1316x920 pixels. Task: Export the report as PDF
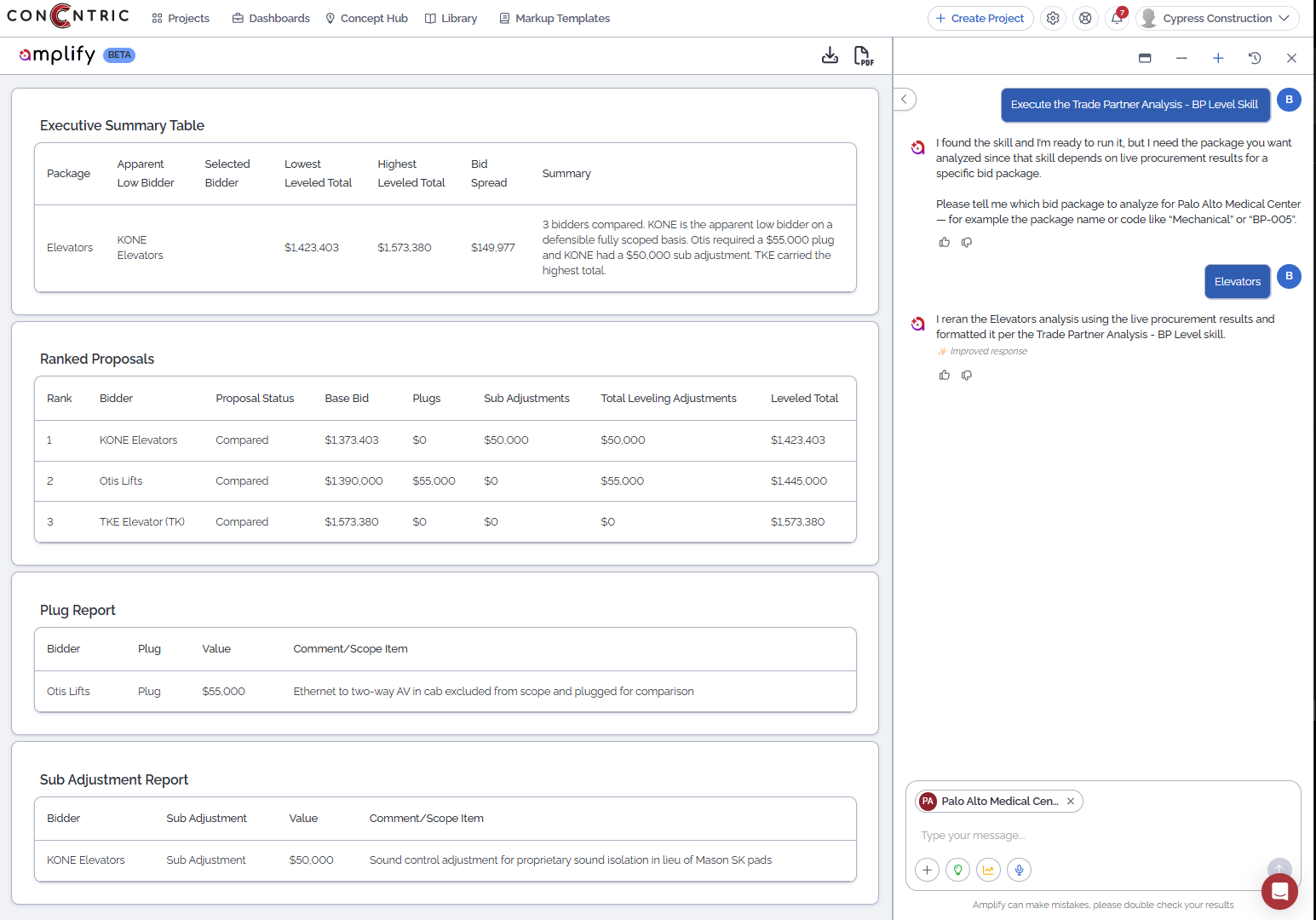coord(863,55)
